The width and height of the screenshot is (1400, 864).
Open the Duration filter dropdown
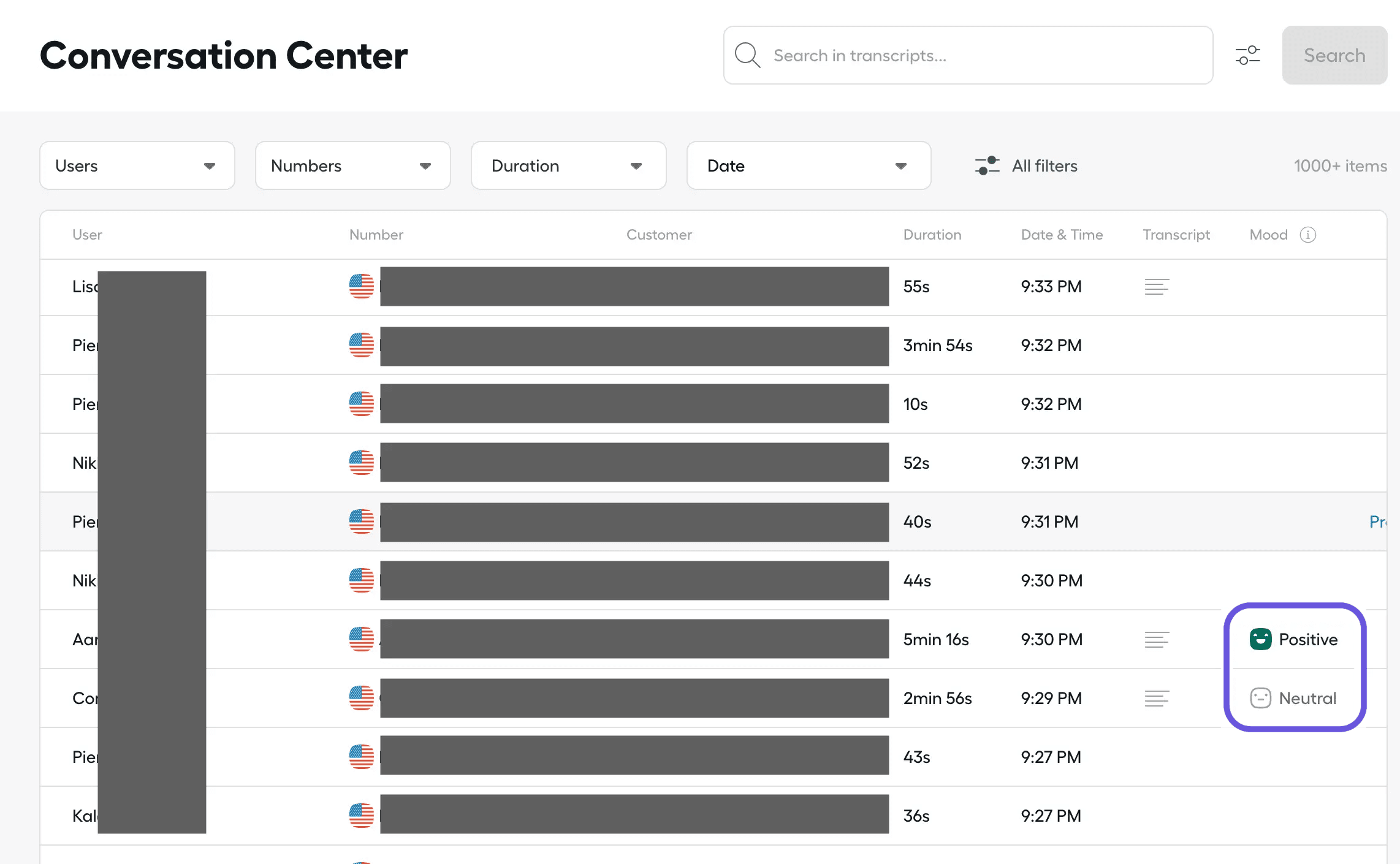pos(568,165)
